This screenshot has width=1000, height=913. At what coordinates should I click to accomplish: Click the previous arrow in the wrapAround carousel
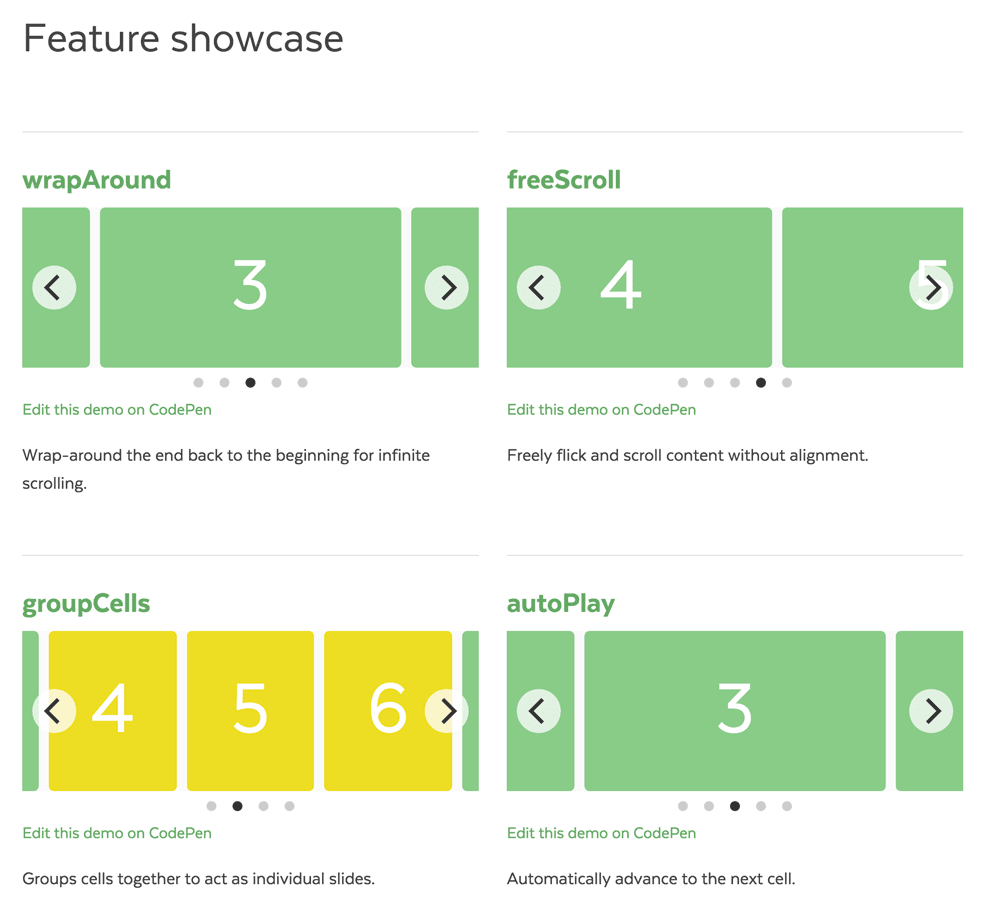tap(54, 287)
